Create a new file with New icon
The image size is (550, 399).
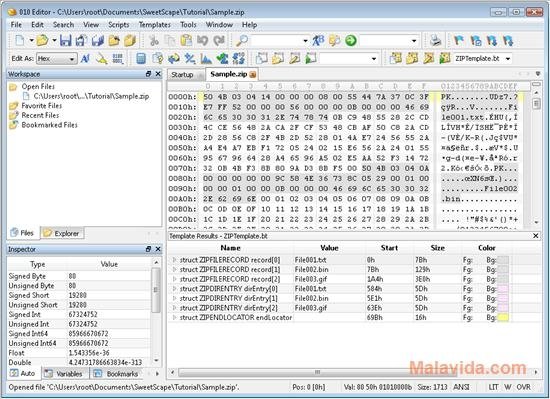20,41
